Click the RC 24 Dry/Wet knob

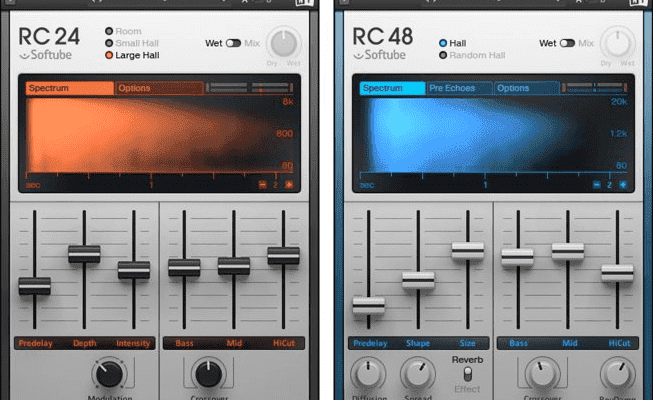pyautogui.click(x=285, y=43)
